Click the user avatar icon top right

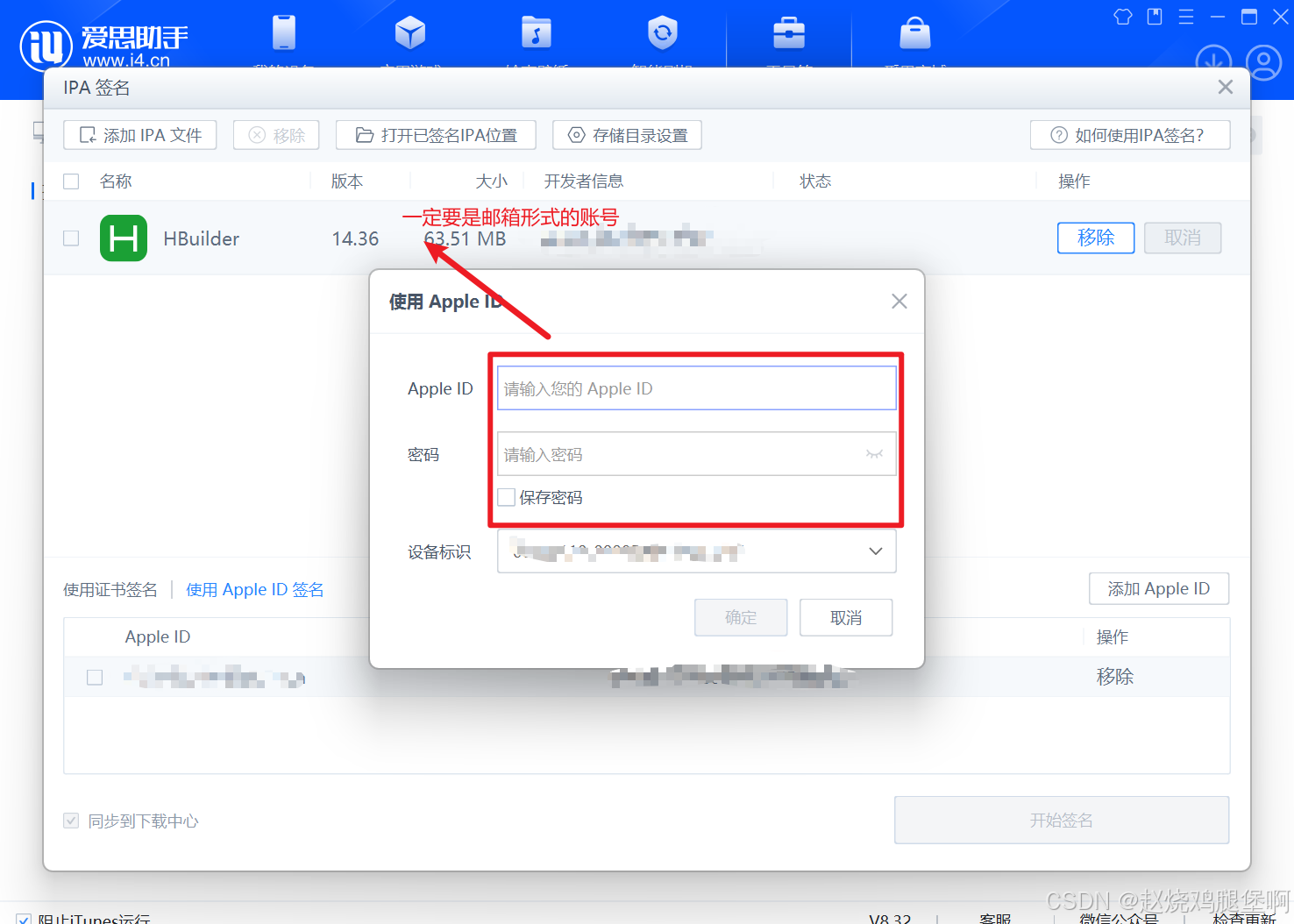tap(1262, 62)
